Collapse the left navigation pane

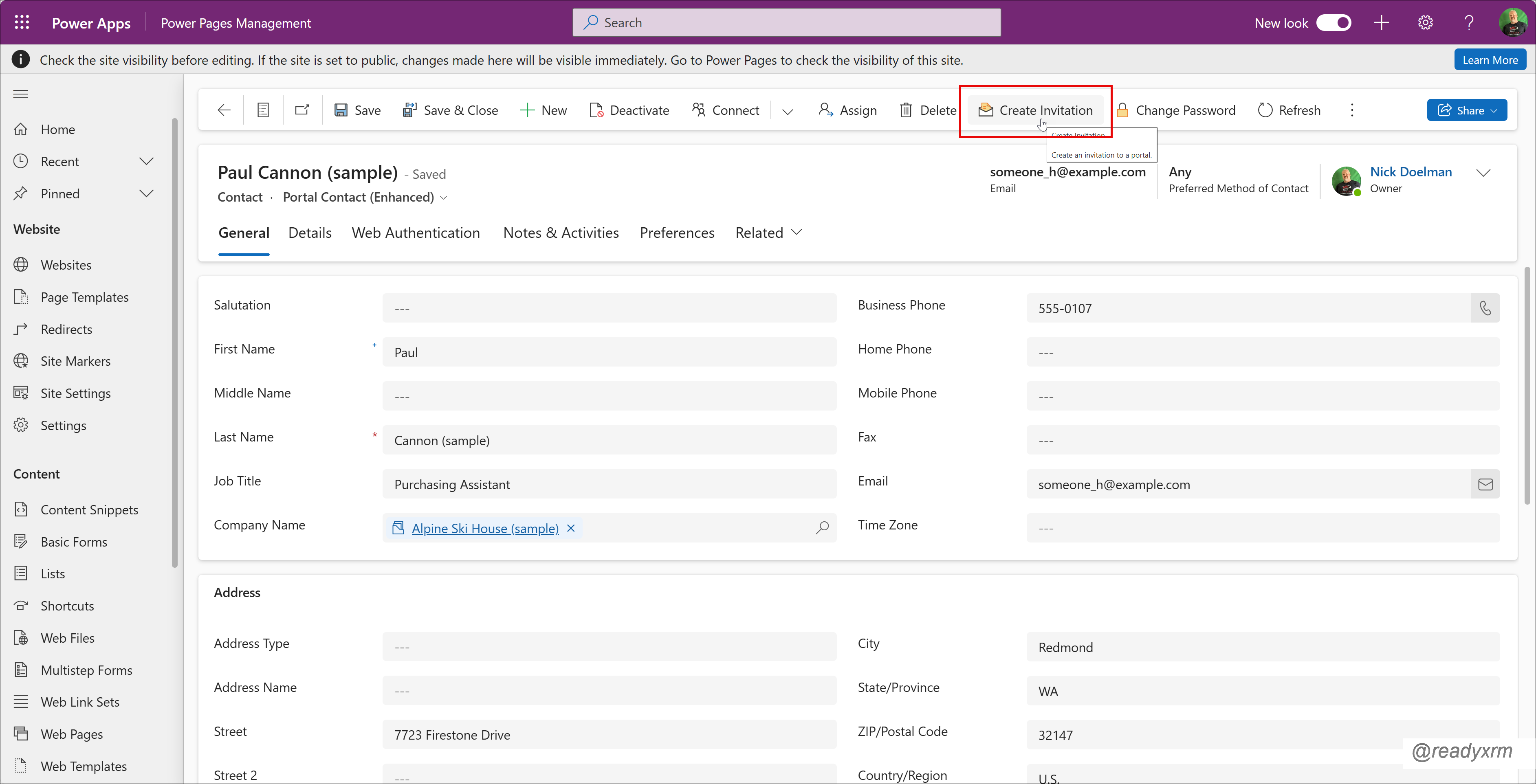pos(20,94)
